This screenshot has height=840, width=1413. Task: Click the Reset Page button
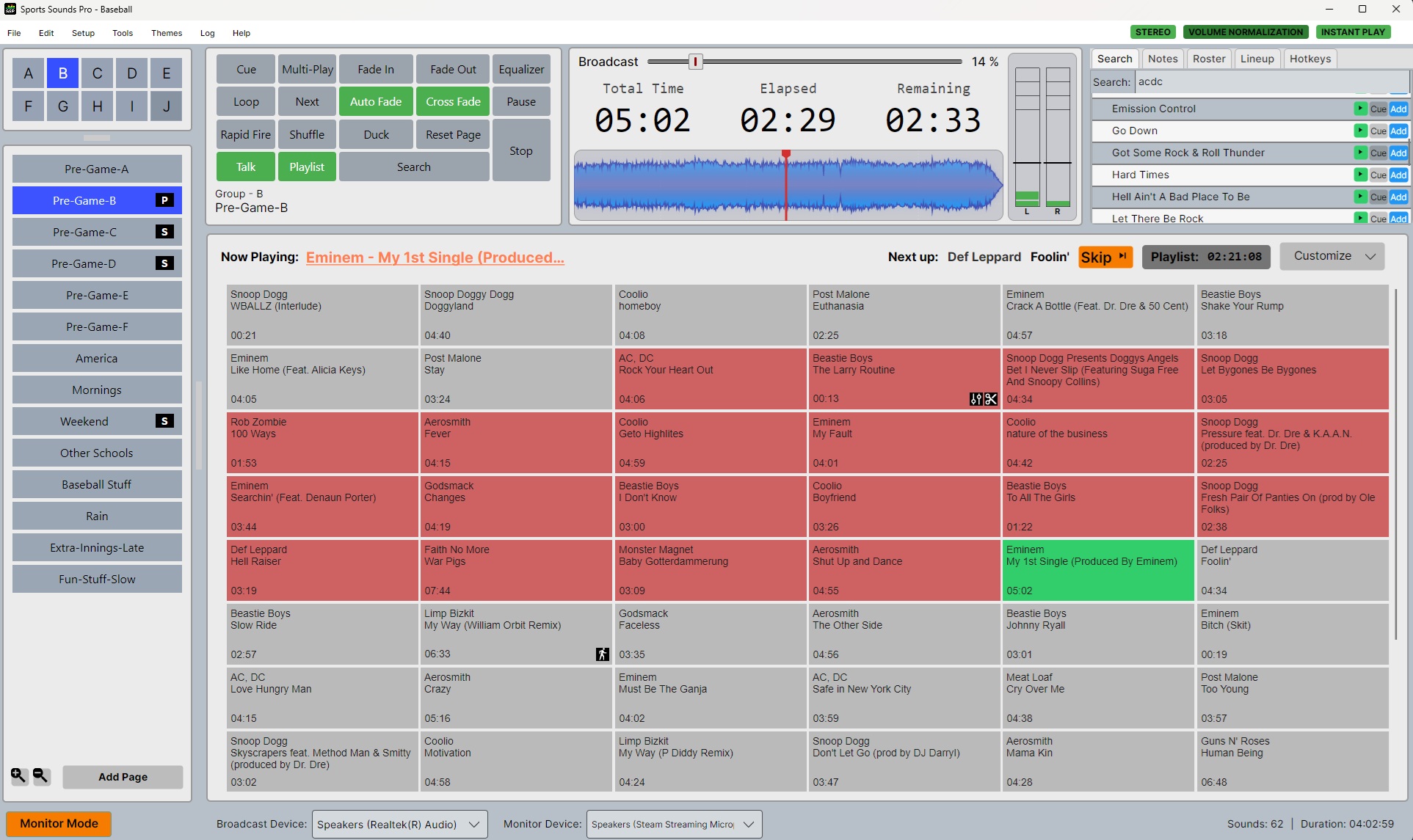[453, 135]
